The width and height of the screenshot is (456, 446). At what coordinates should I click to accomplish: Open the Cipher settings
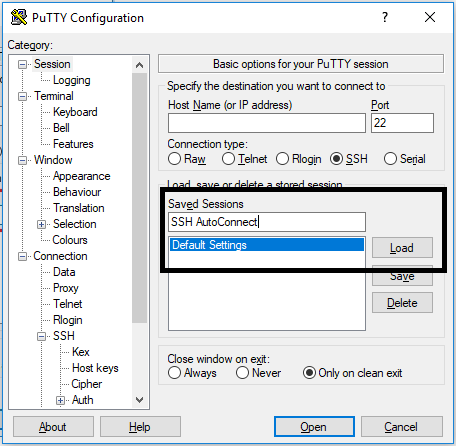click(87, 384)
